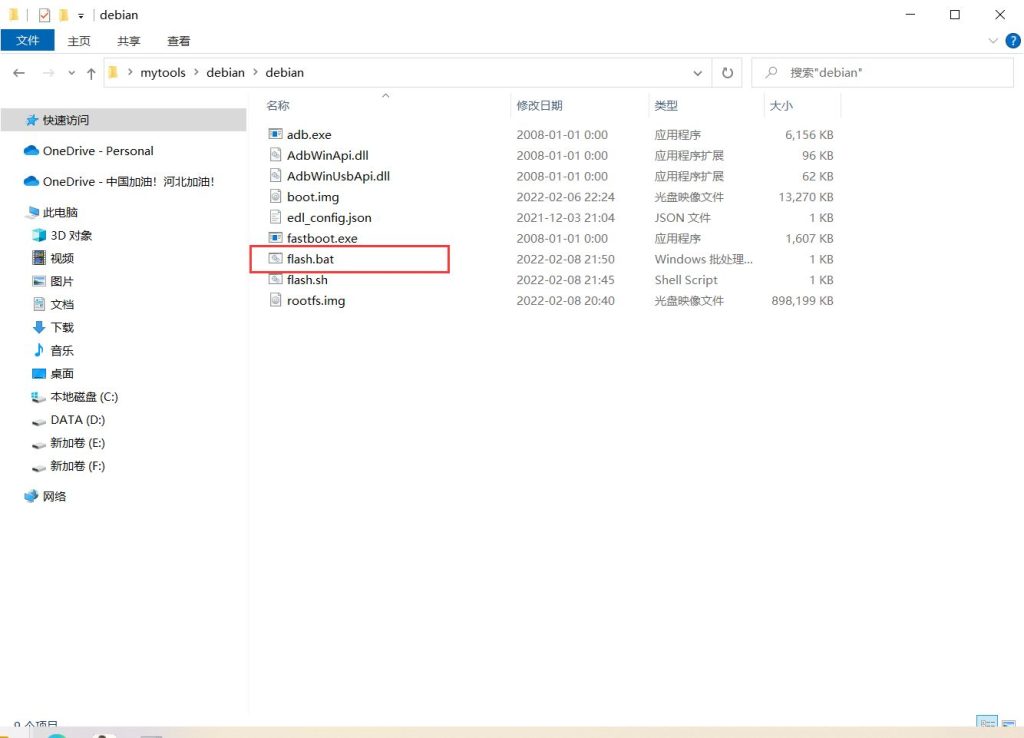Refresh the current folder view

[x=727, y=72]
